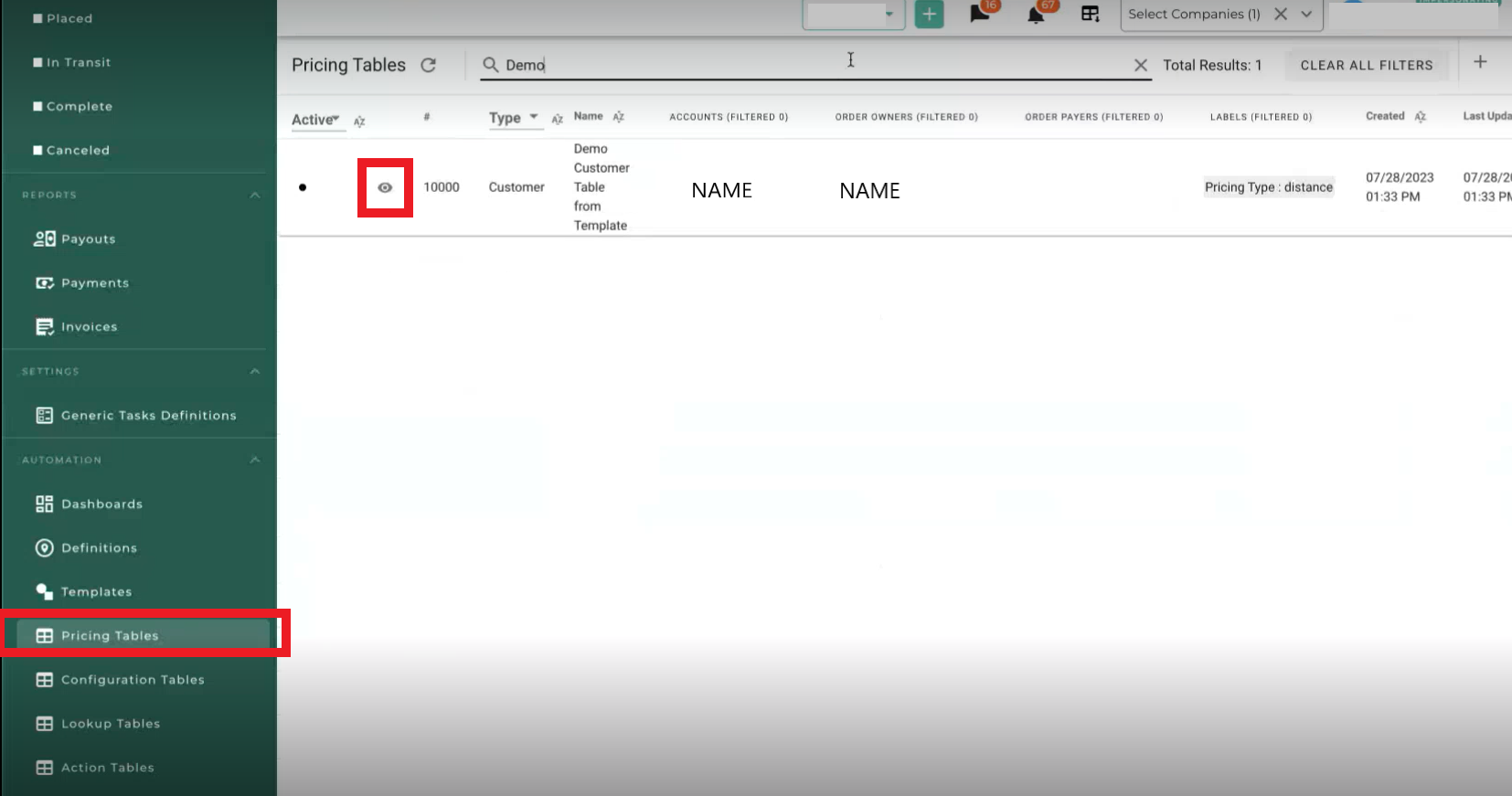The image size is (1512, 796).
Task: Open Action Tables in sidebar
Action: pyautogui.click(x=108, y=767)
